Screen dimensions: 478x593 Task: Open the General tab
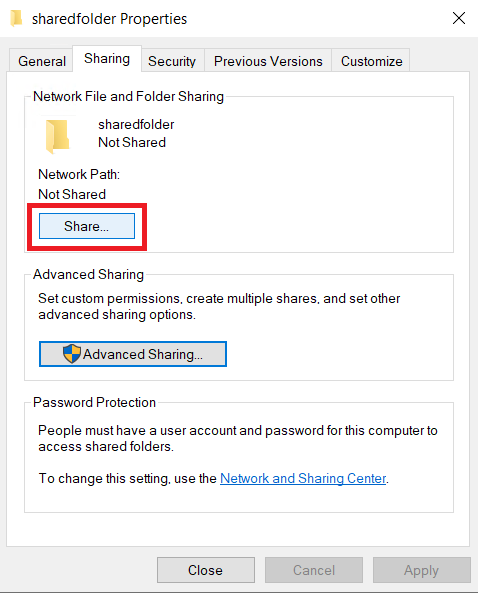[x=41, y=61]
